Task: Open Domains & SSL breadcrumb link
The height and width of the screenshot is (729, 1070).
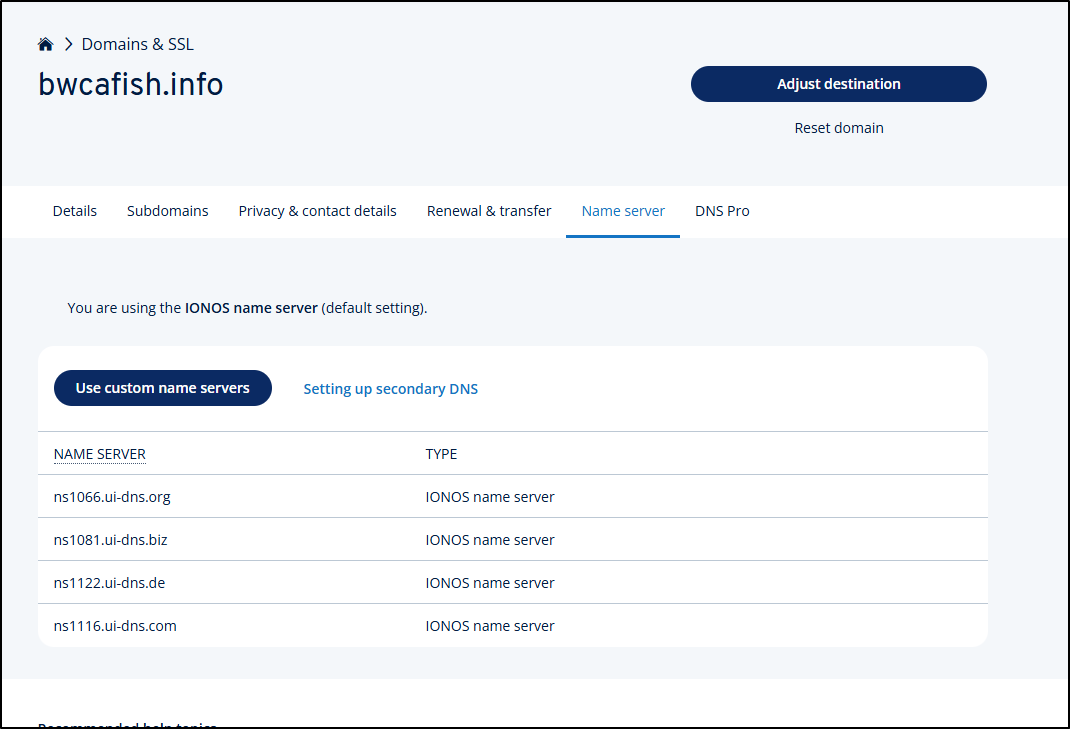Action: [x=137, y=44]
